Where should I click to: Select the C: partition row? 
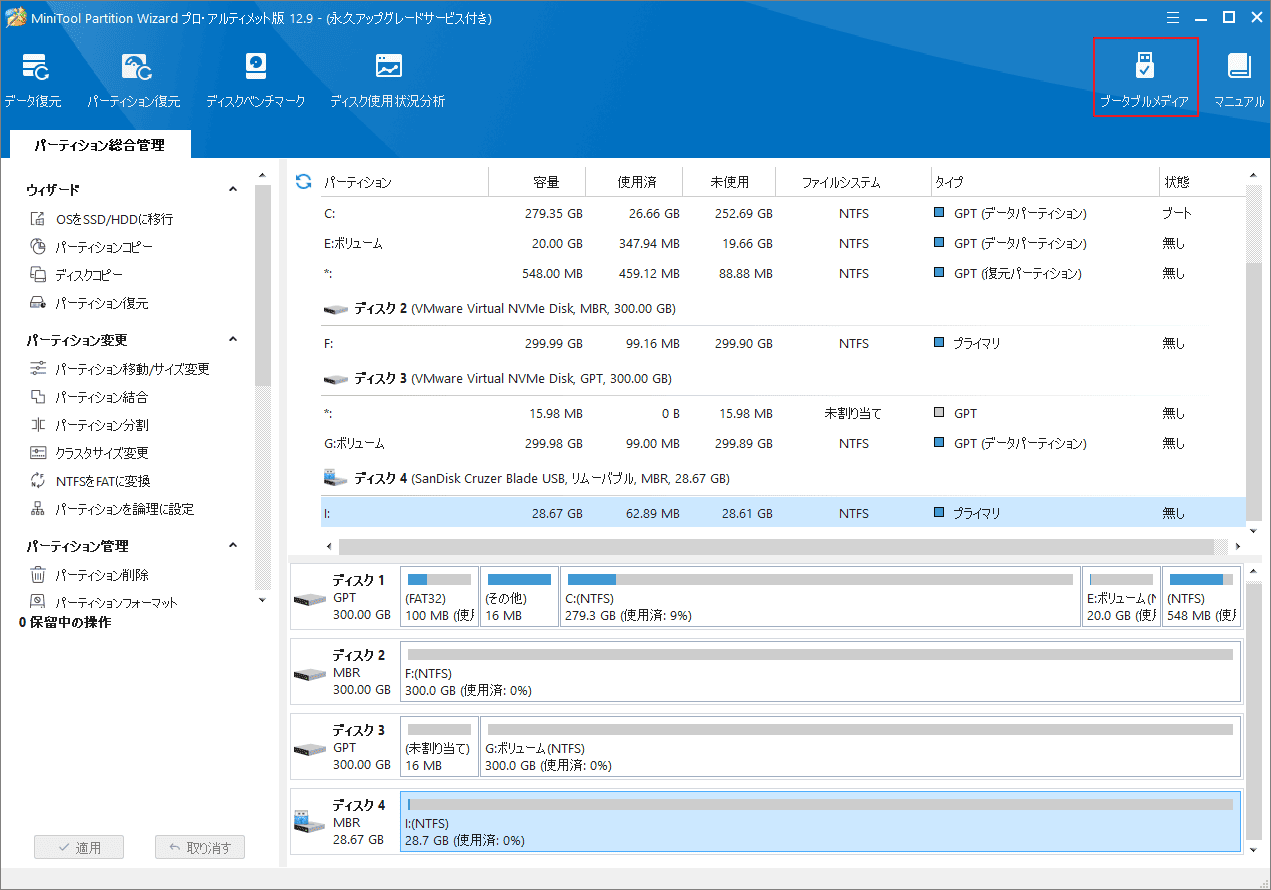point(784,213)
